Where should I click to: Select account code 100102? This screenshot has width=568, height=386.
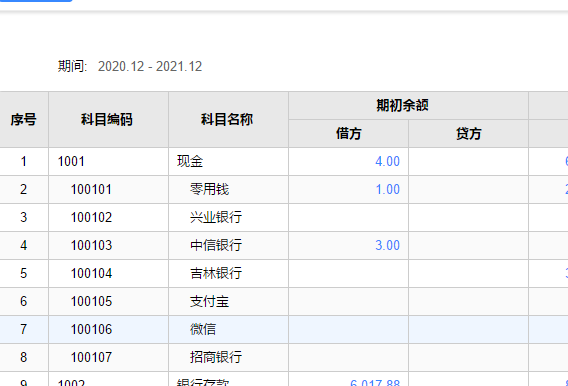pos(91,218)
